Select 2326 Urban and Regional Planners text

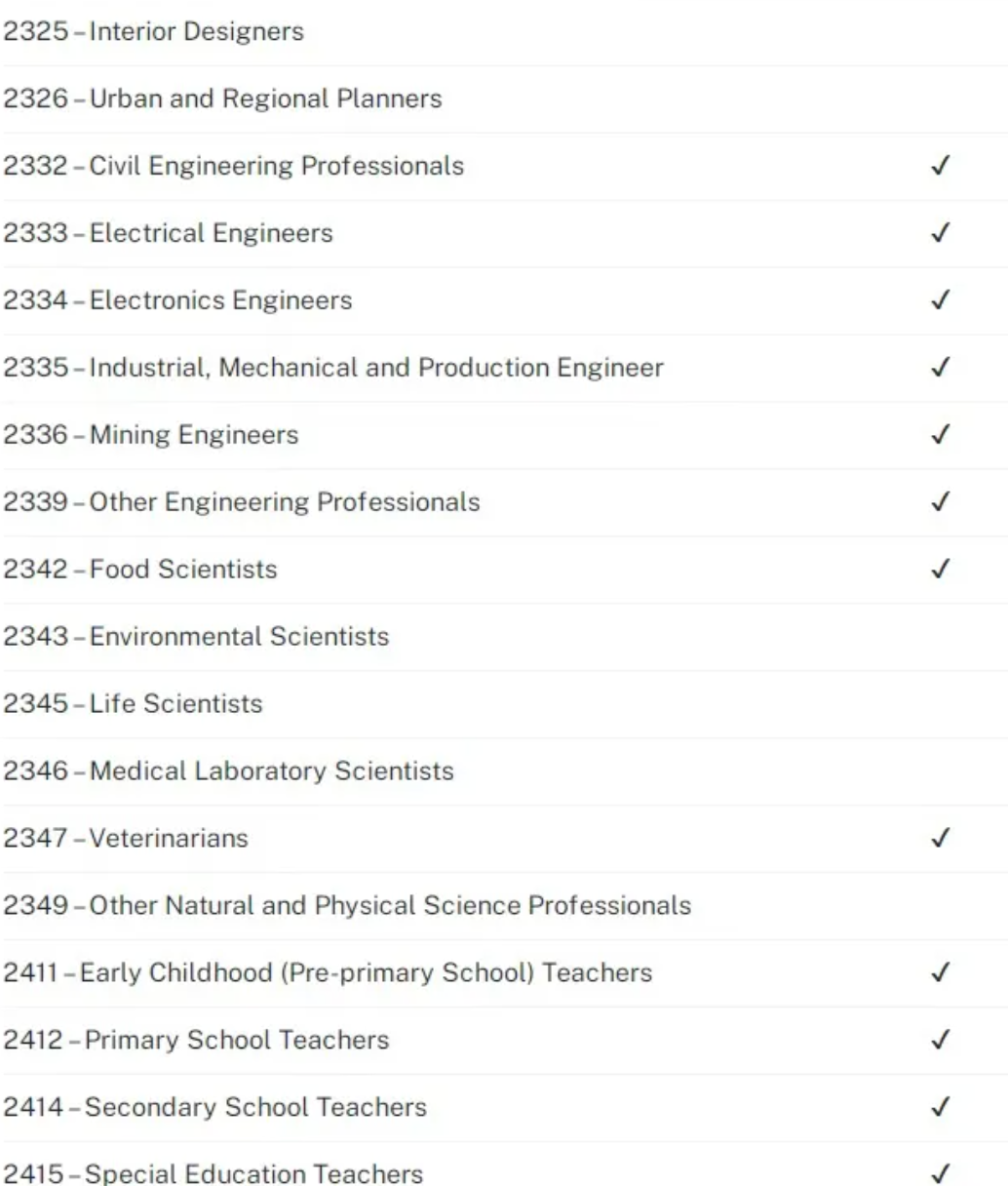222,99
